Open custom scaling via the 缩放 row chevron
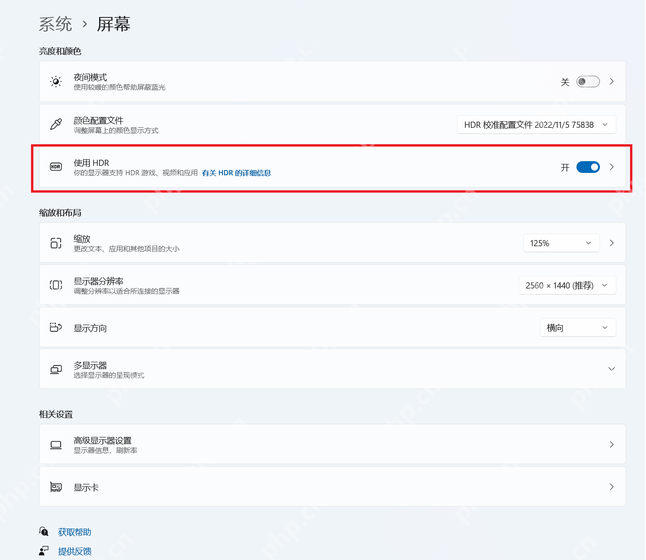 pyautogui.click(x=612, y=243)
